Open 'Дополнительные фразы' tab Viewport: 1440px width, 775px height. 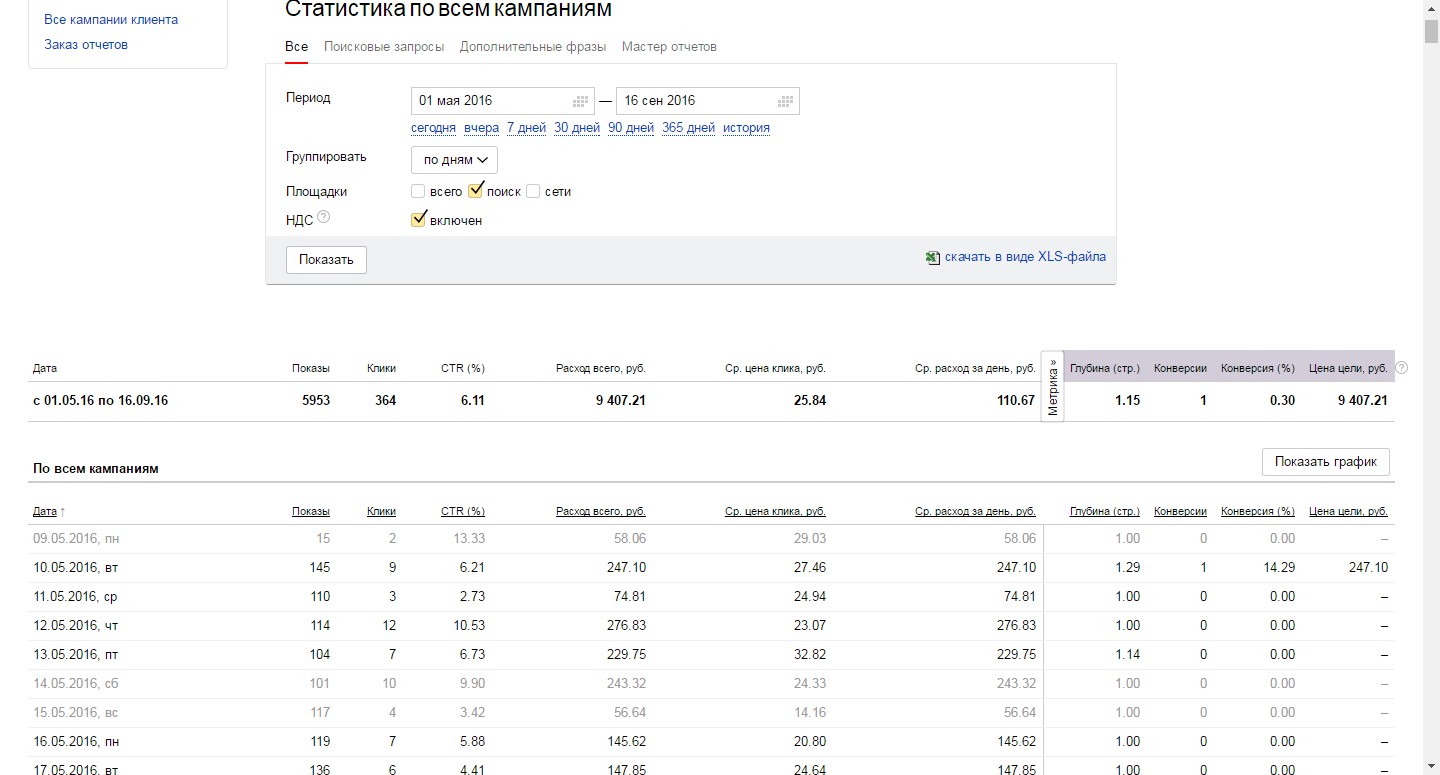(533, 47)
